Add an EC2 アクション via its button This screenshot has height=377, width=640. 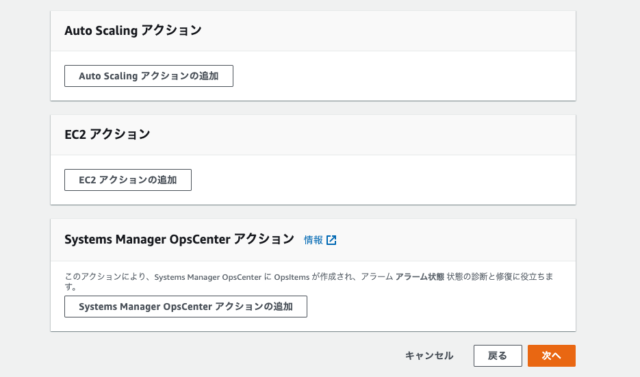pos(128,180)
